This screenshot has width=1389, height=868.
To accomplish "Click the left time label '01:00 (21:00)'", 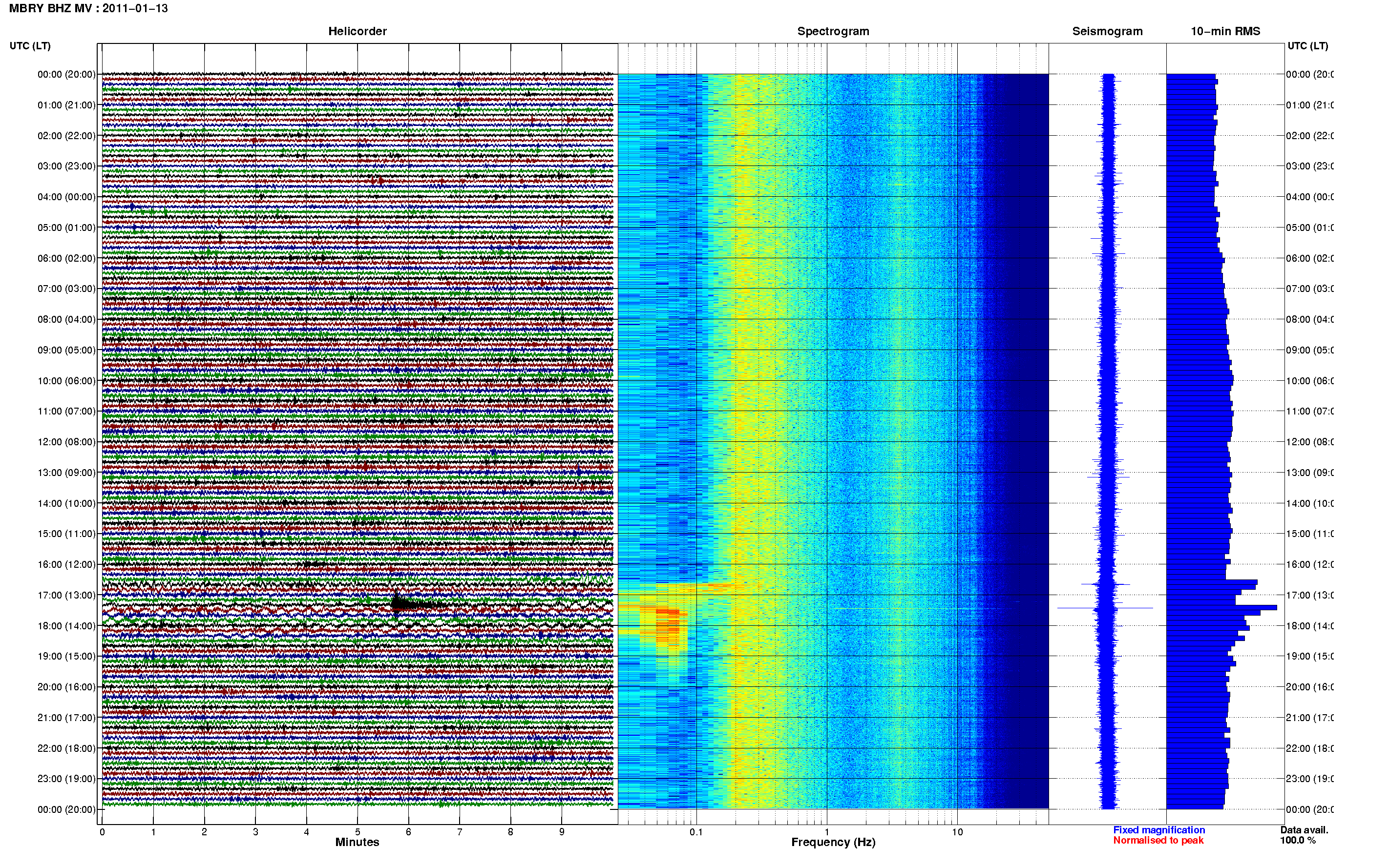I will click(66, 105).
